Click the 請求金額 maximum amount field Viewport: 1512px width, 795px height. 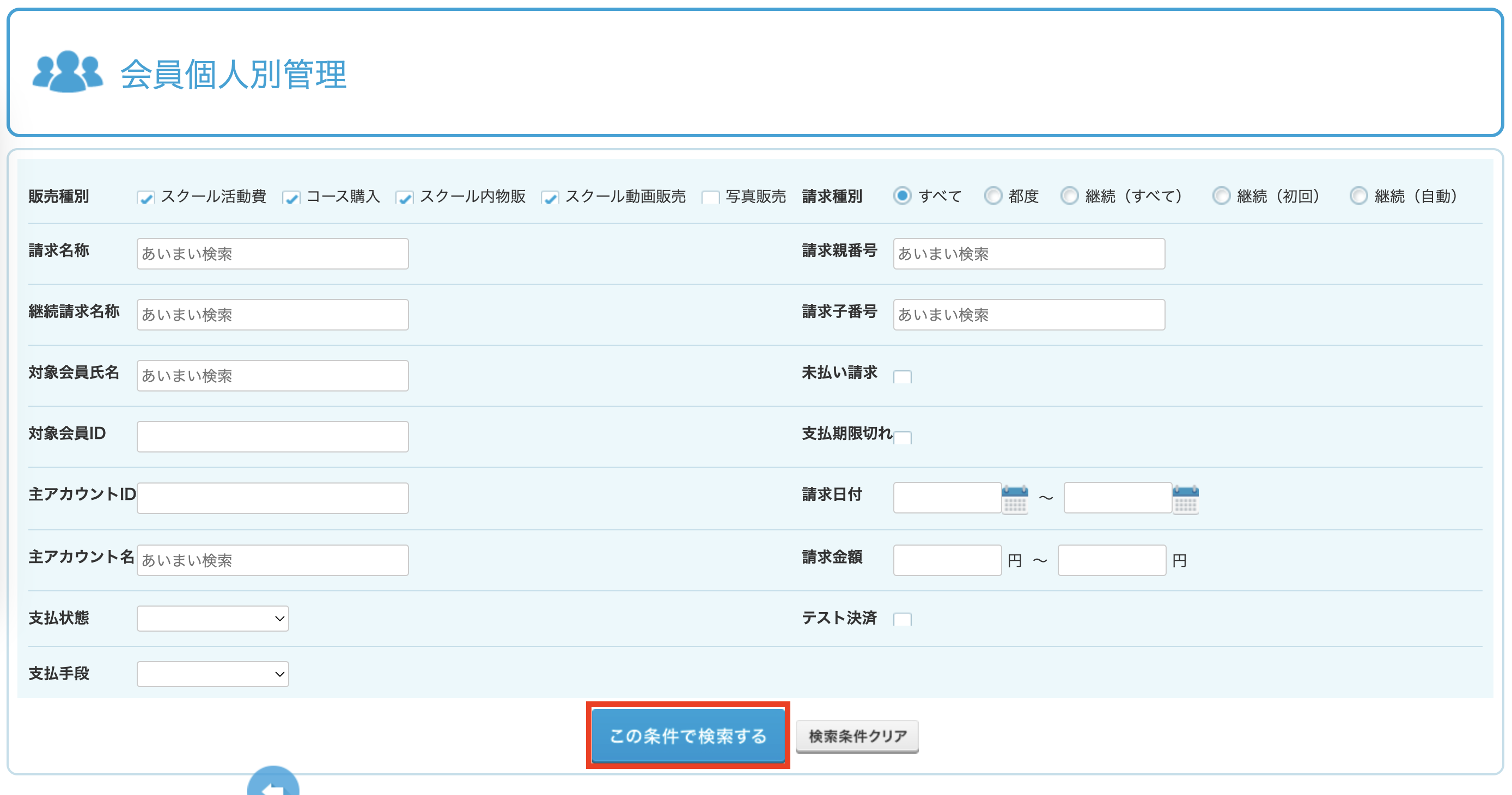[x=1112, y=560]
